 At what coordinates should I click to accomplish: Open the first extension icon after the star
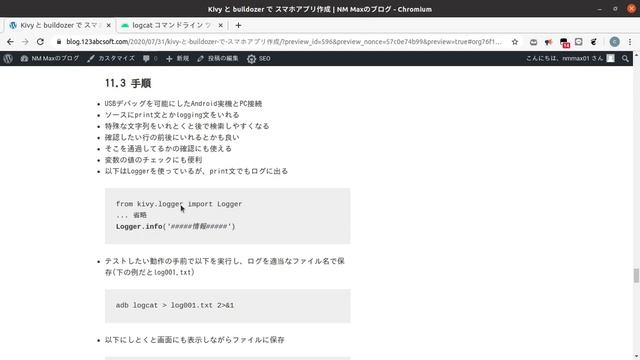533,42
